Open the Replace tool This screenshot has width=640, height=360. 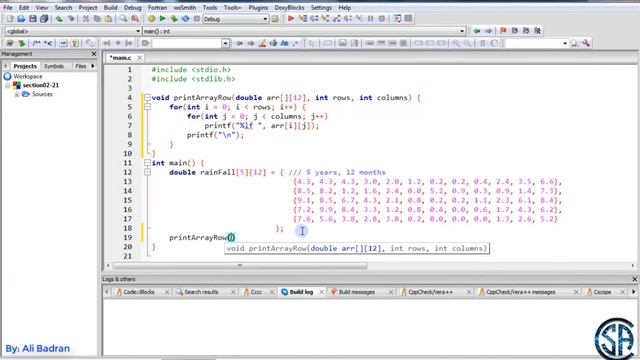(135, 19)
